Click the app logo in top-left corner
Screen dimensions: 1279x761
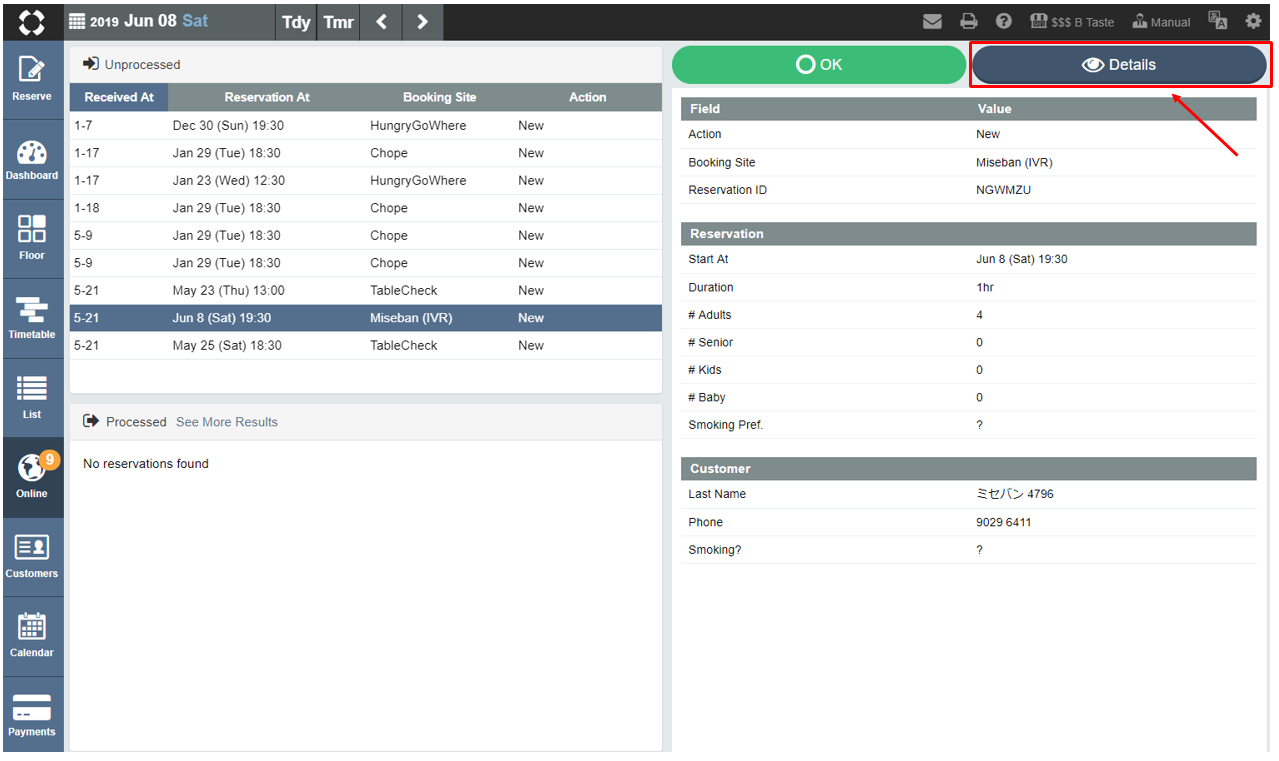coord(32,21)
